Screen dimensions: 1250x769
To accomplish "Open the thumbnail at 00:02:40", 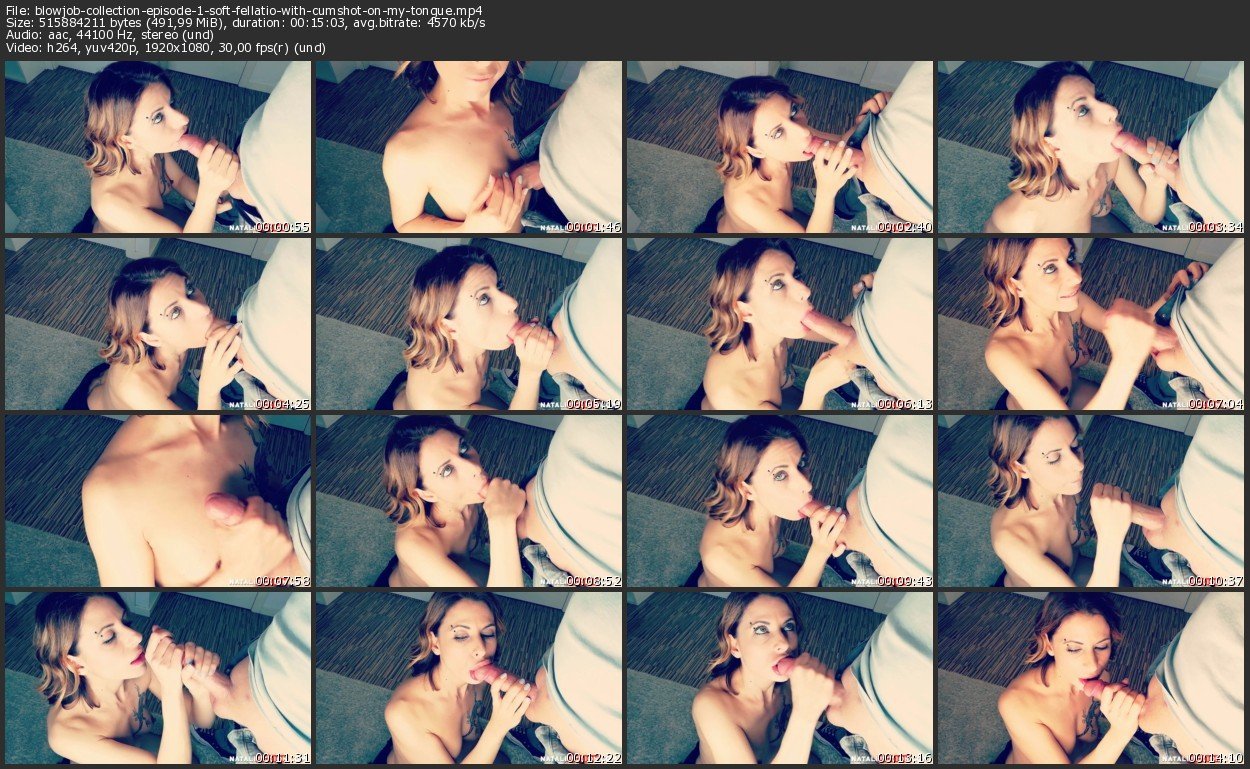I will coord(780,147).
